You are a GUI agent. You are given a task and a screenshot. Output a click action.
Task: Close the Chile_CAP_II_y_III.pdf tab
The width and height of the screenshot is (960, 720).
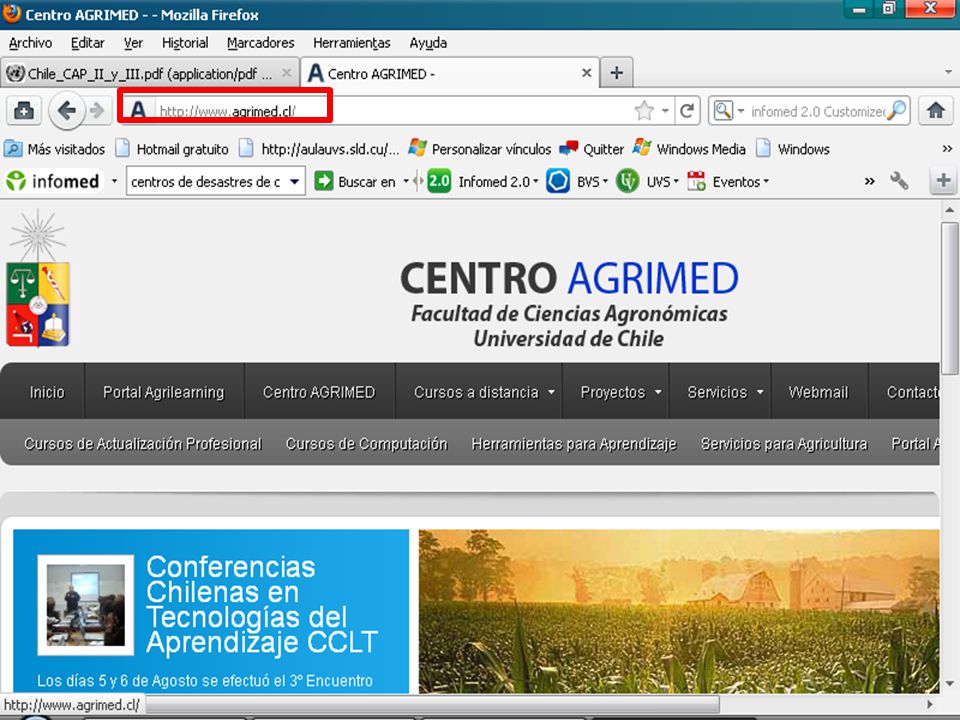pos(287,73)
